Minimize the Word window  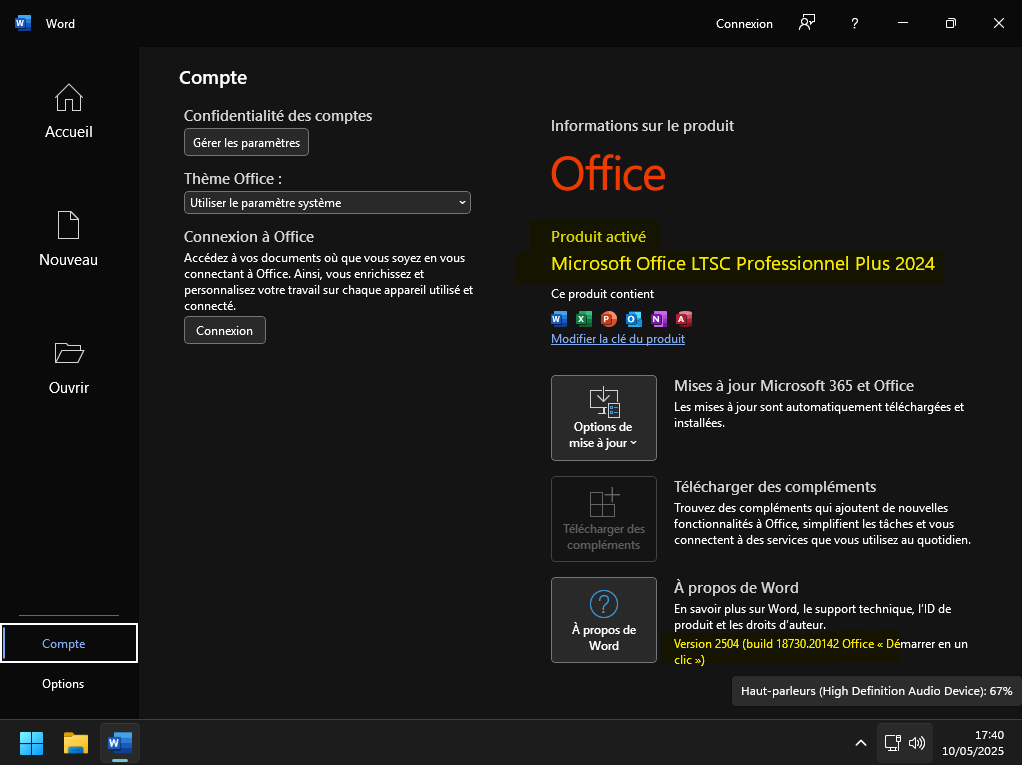pyautogui.click(x=903, y=23)
